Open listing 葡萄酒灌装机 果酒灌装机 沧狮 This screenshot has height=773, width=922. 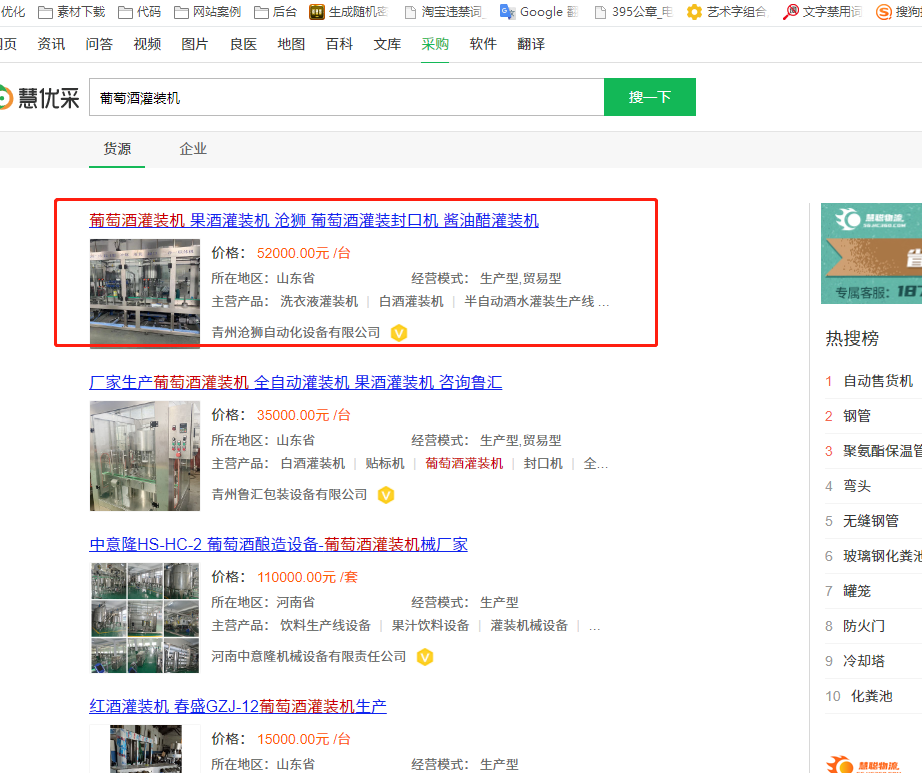coord(314,220)
